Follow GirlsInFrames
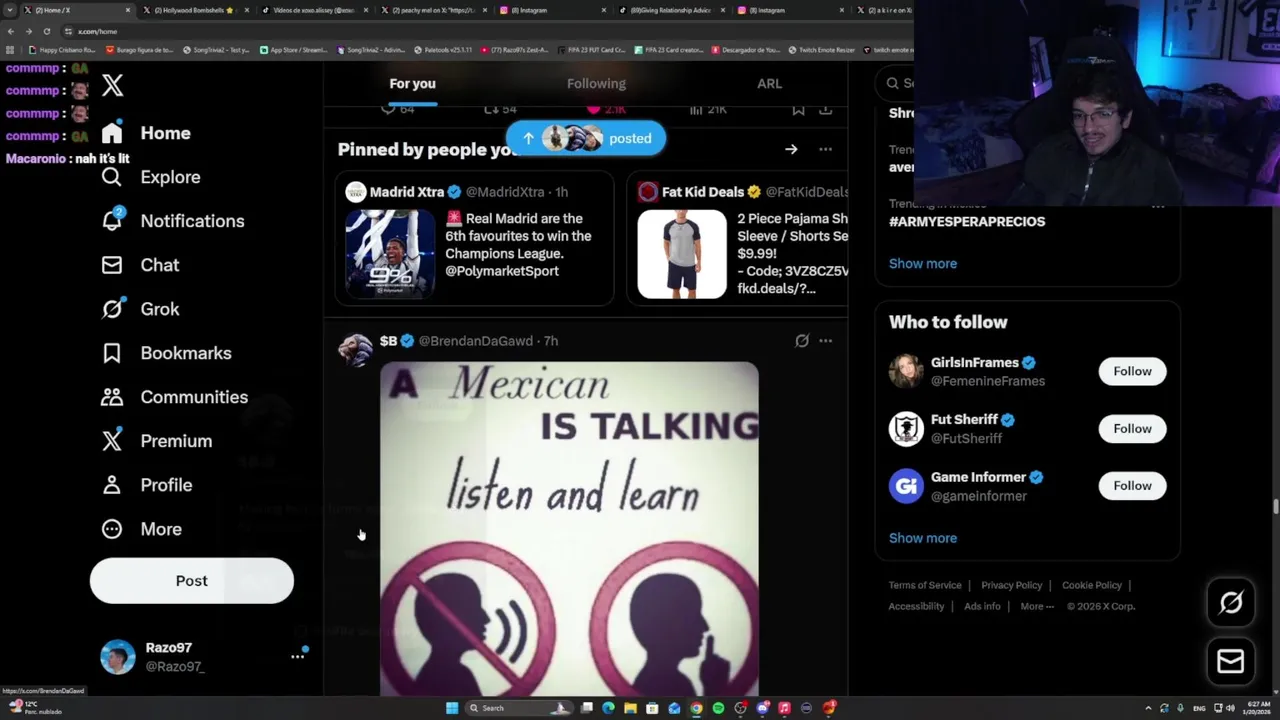The height and width of the screenshot is (720, 1280). (1132, 371)
